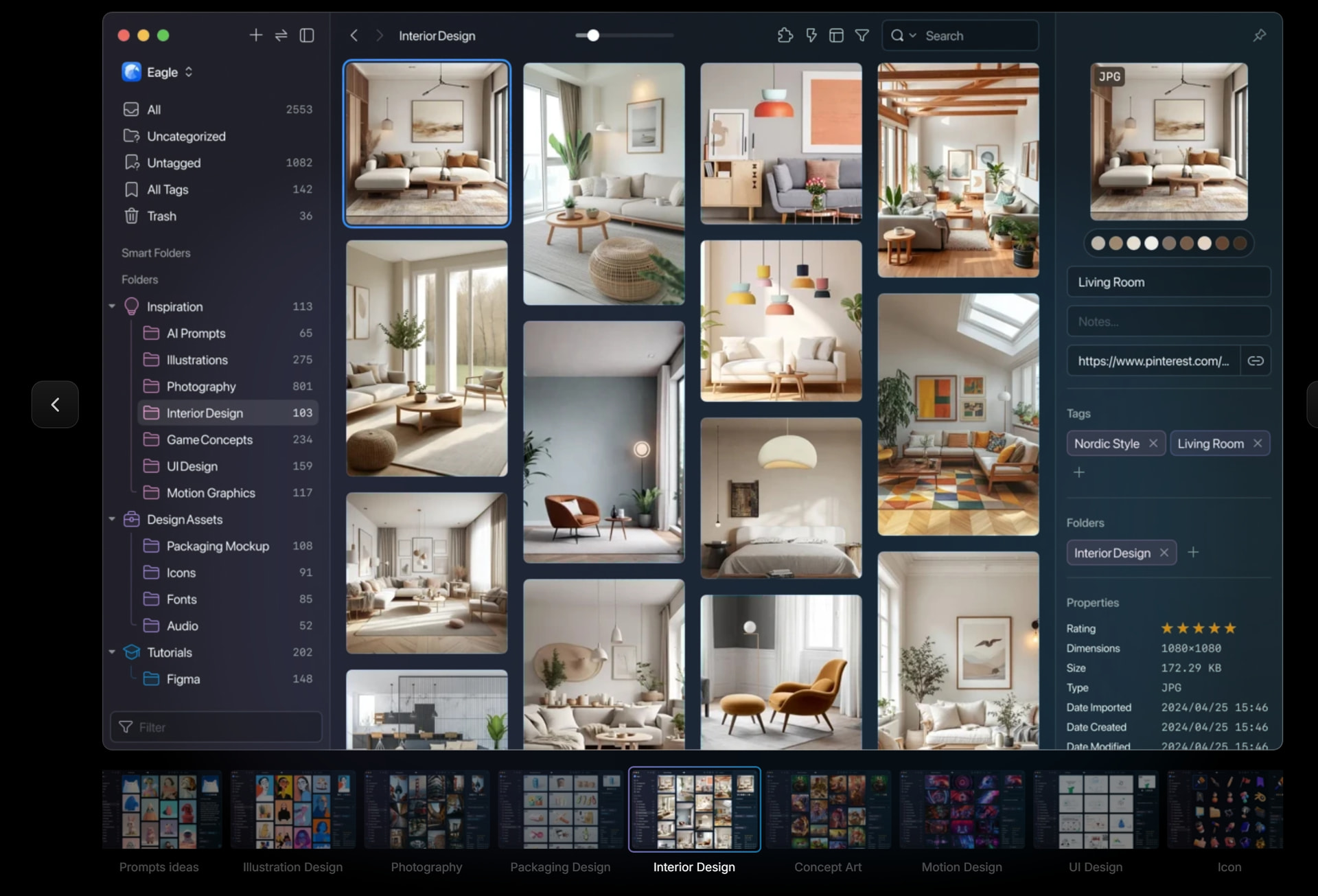
Task: Click the lightning bolt action icon
Action: click(x=811, y=35)
